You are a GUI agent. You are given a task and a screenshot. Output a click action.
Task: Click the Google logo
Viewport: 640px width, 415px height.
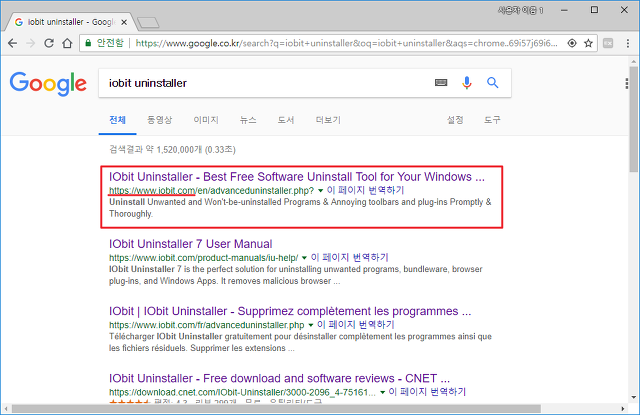pos(48,84)
